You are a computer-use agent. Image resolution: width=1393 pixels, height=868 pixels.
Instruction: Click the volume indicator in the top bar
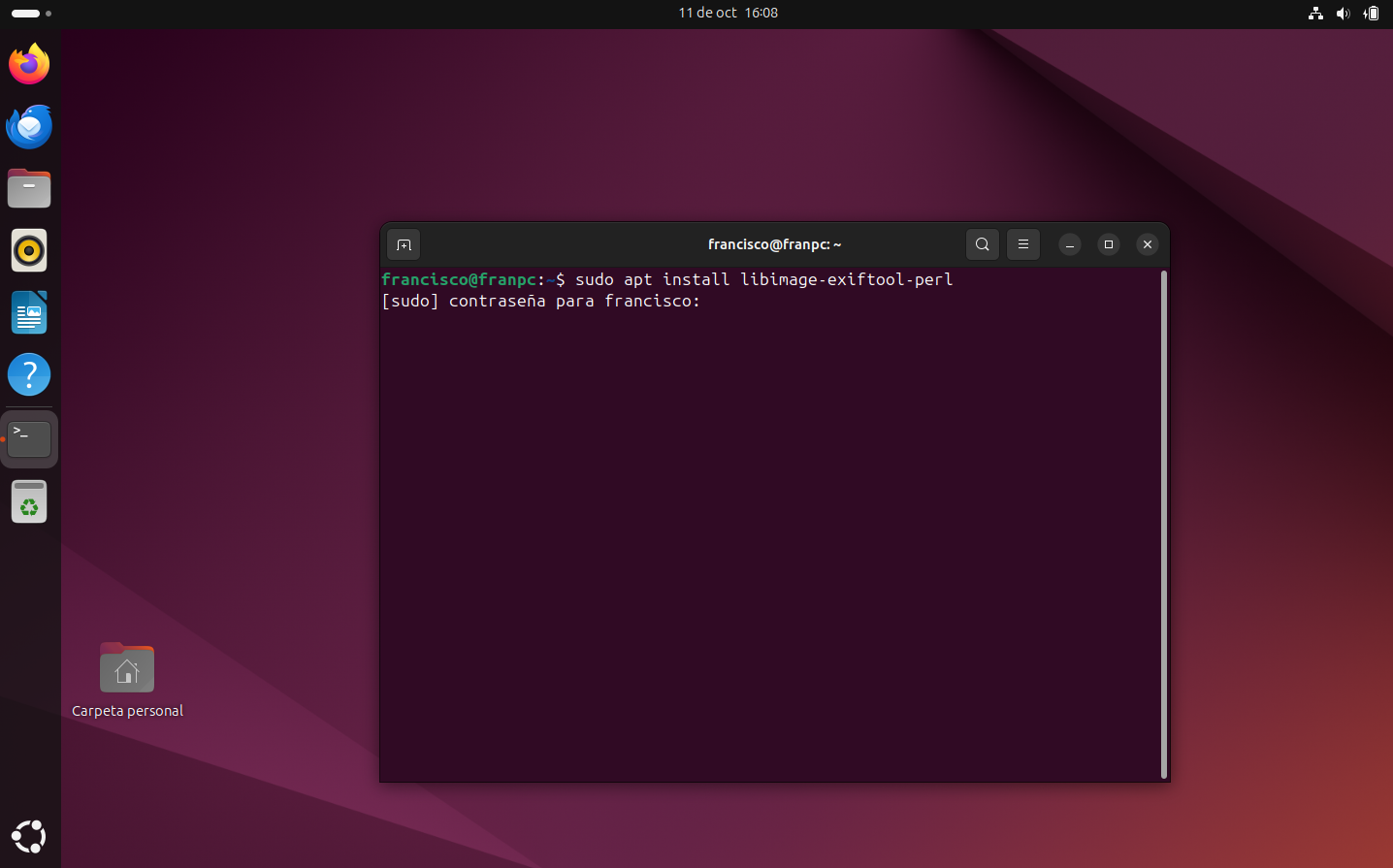(x=1344, y=14)
